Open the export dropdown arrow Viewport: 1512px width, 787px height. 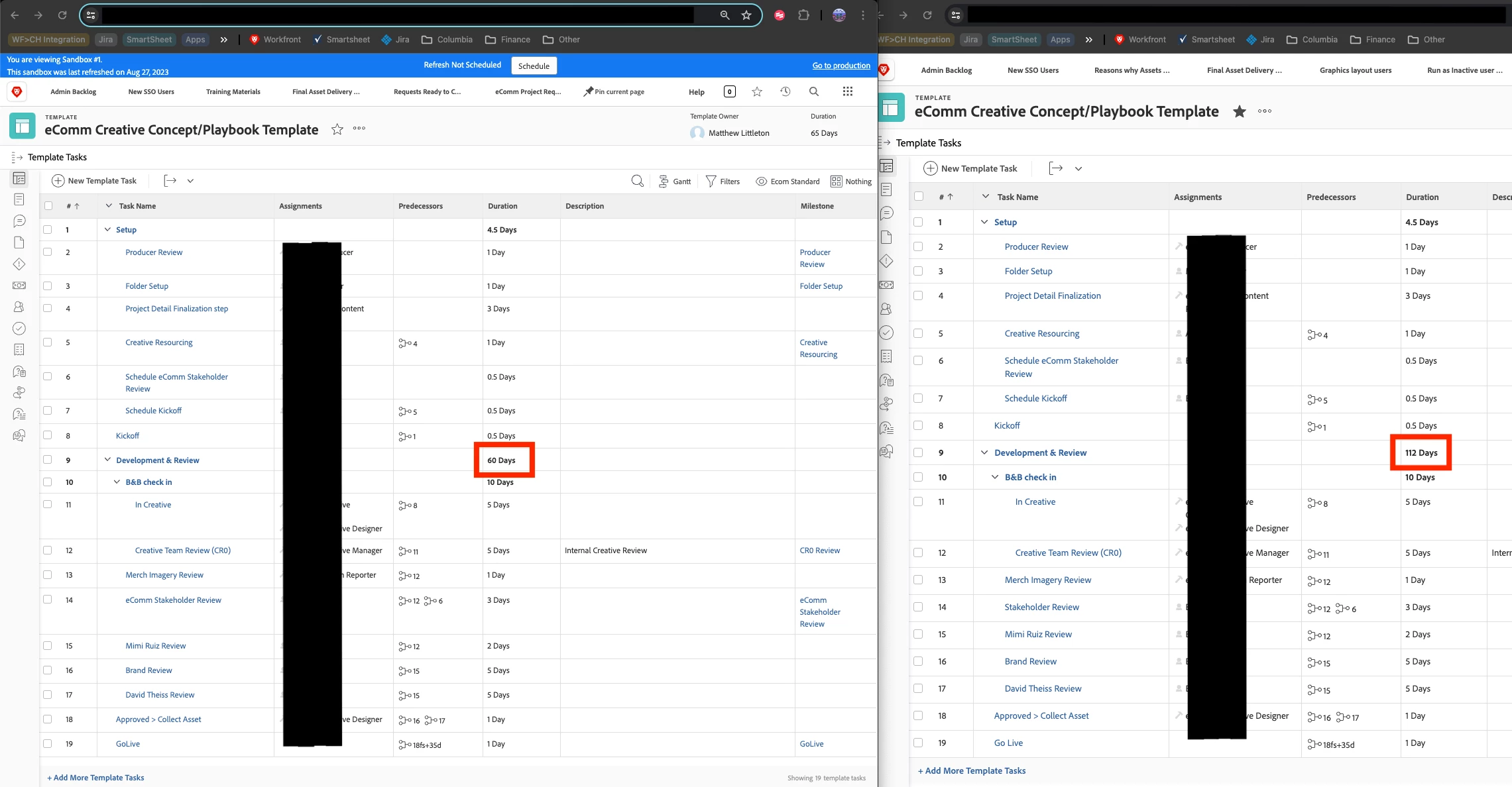point(190,181)
